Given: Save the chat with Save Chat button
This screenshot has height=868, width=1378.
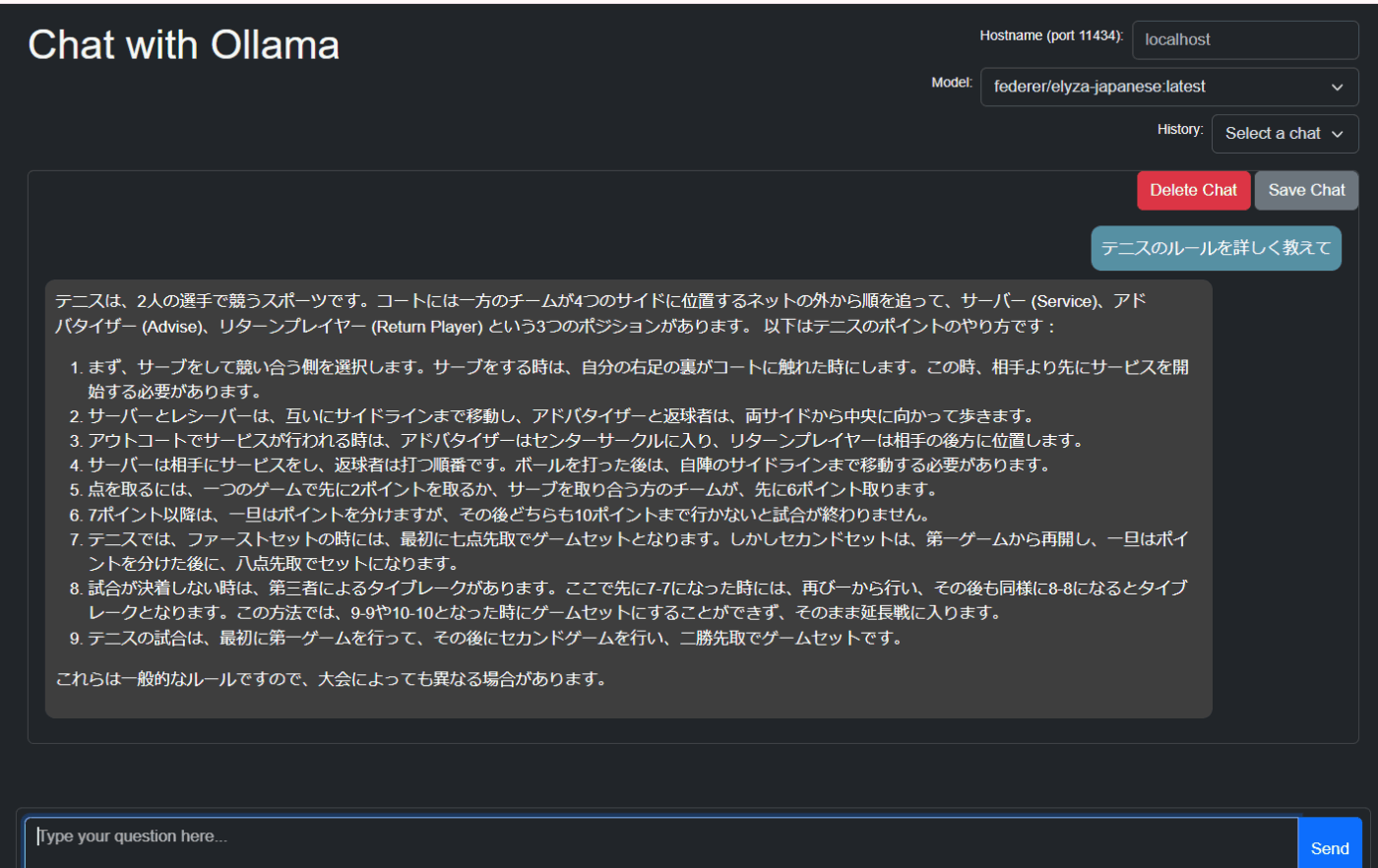Looking at the screenshot, I should tap(1306, 190).
